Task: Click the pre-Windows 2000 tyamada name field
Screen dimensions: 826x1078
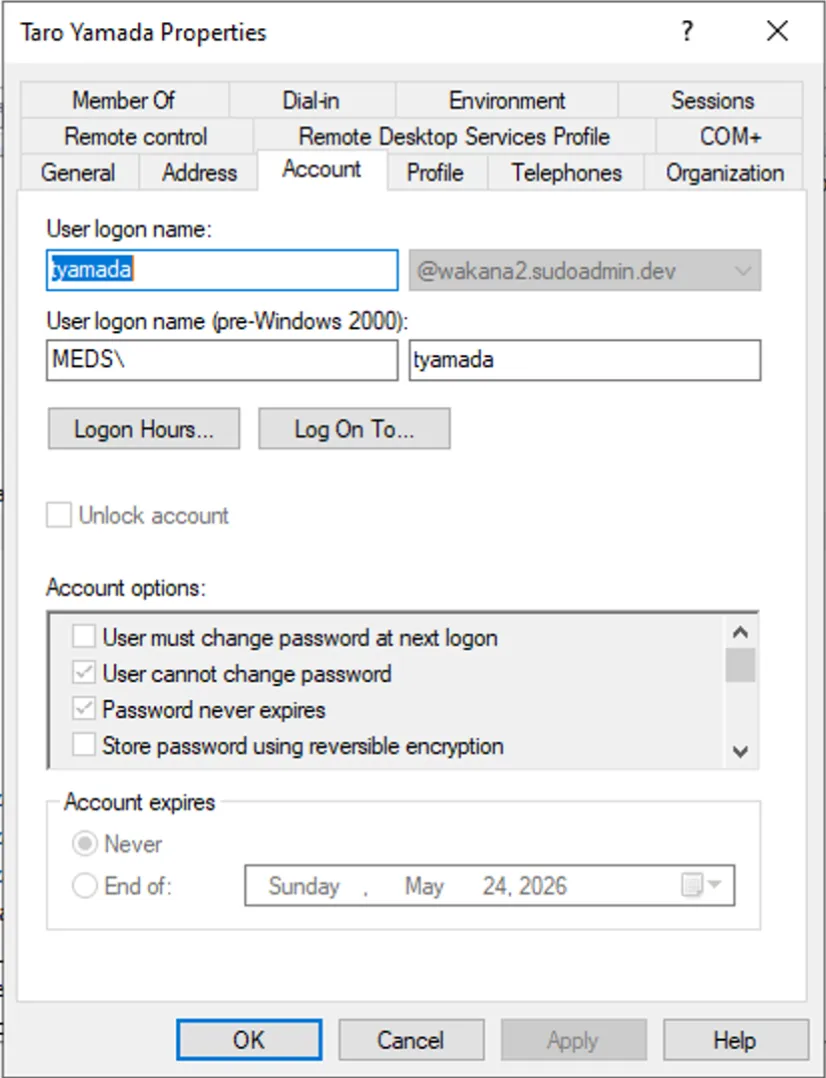Action: click(x=584, y=360)
